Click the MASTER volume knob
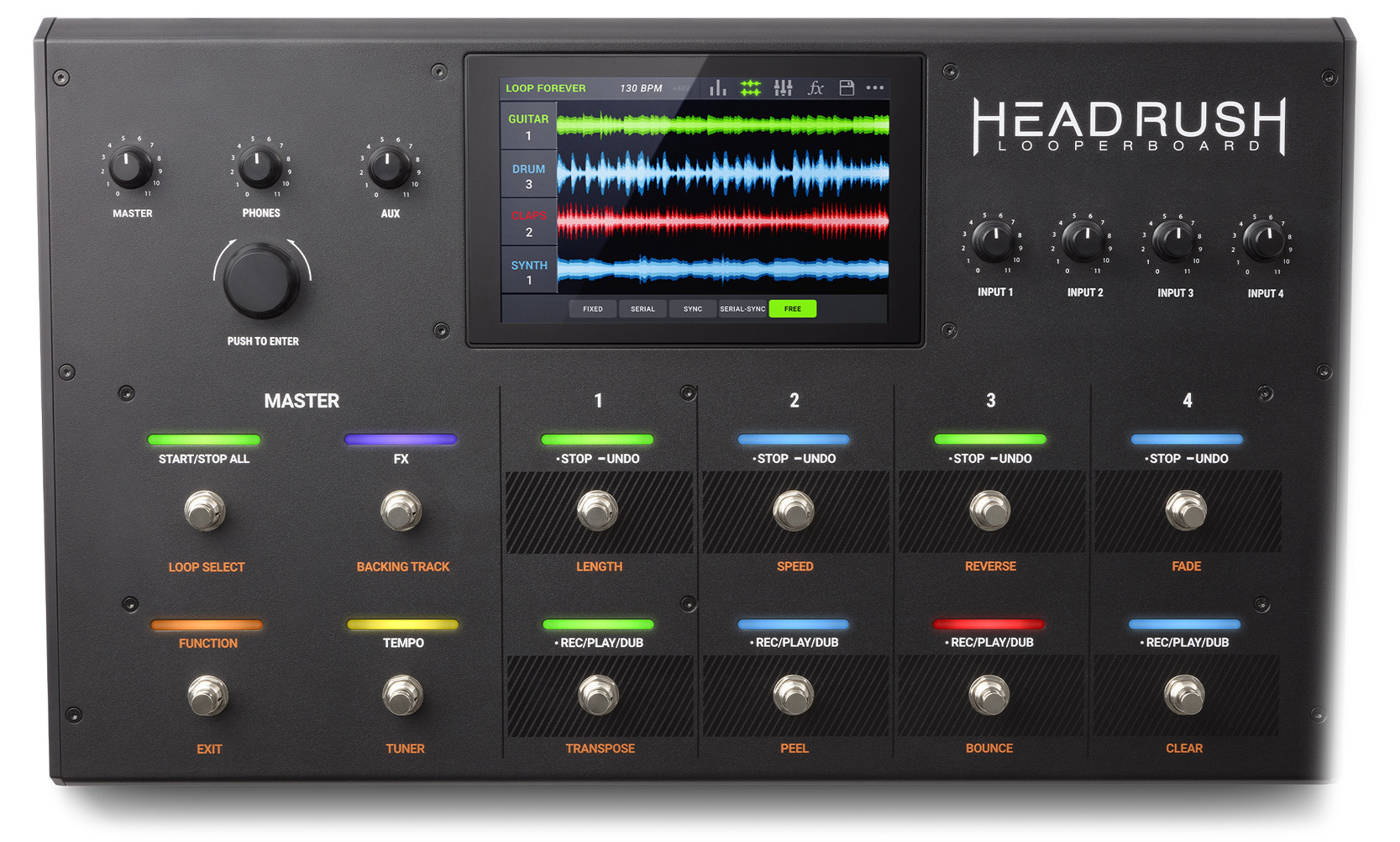The width and height of the screenshot is (1400, 842). click(130, 166)
